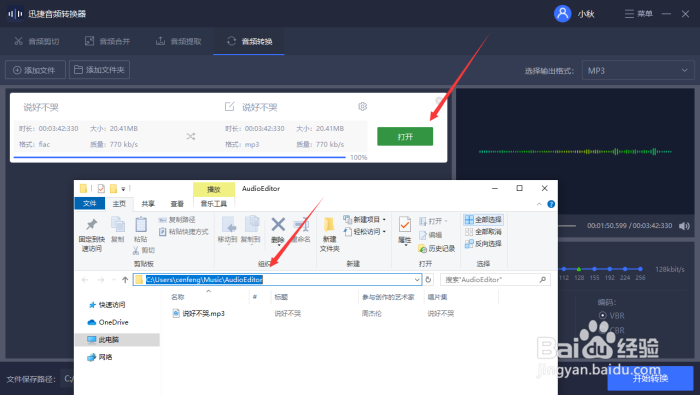Click the rename edit icon beside 说好不哭
The image size is (700, 395).
229,107
